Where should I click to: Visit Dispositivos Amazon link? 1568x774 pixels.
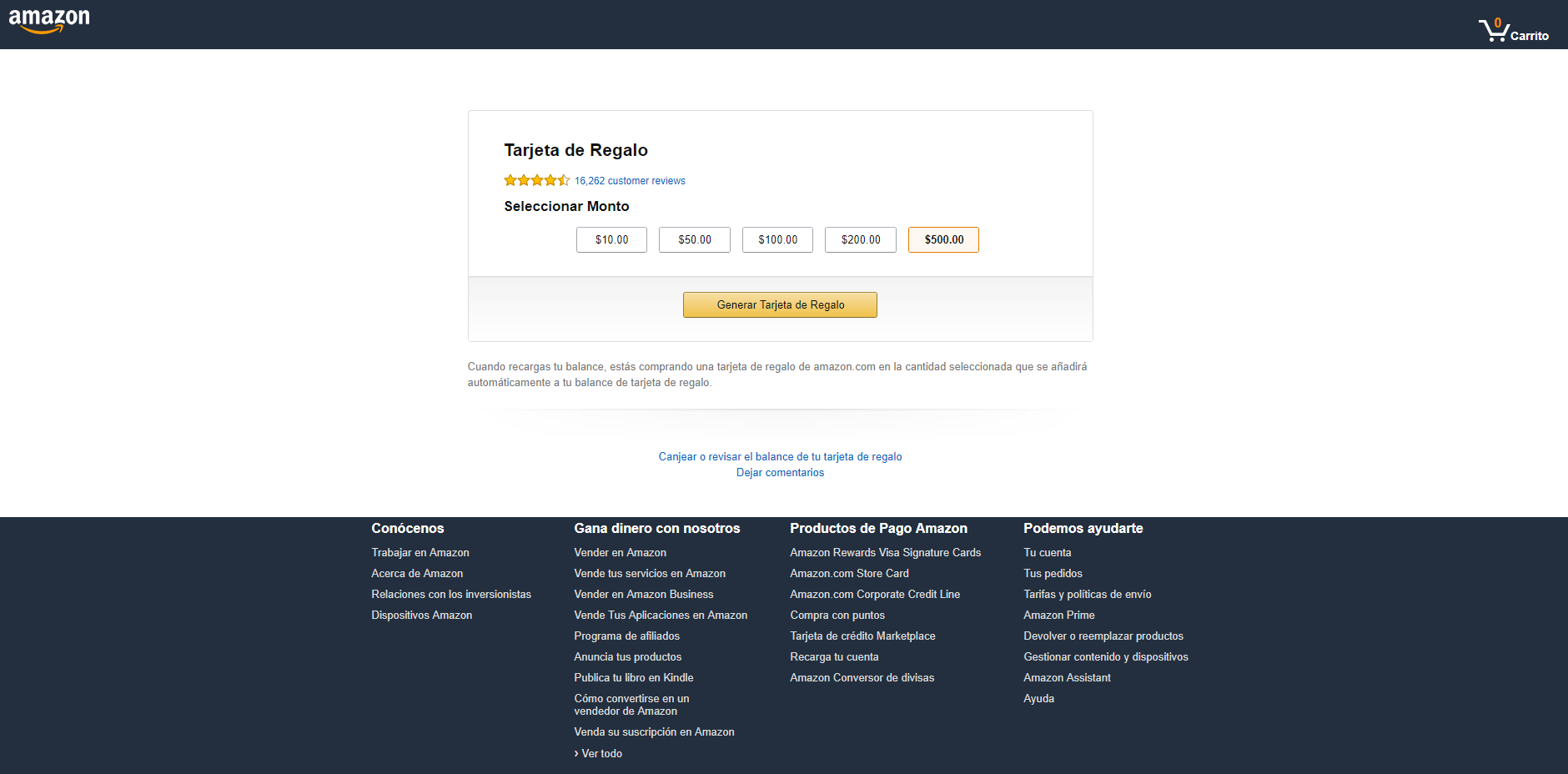click(x=422, y=615)
